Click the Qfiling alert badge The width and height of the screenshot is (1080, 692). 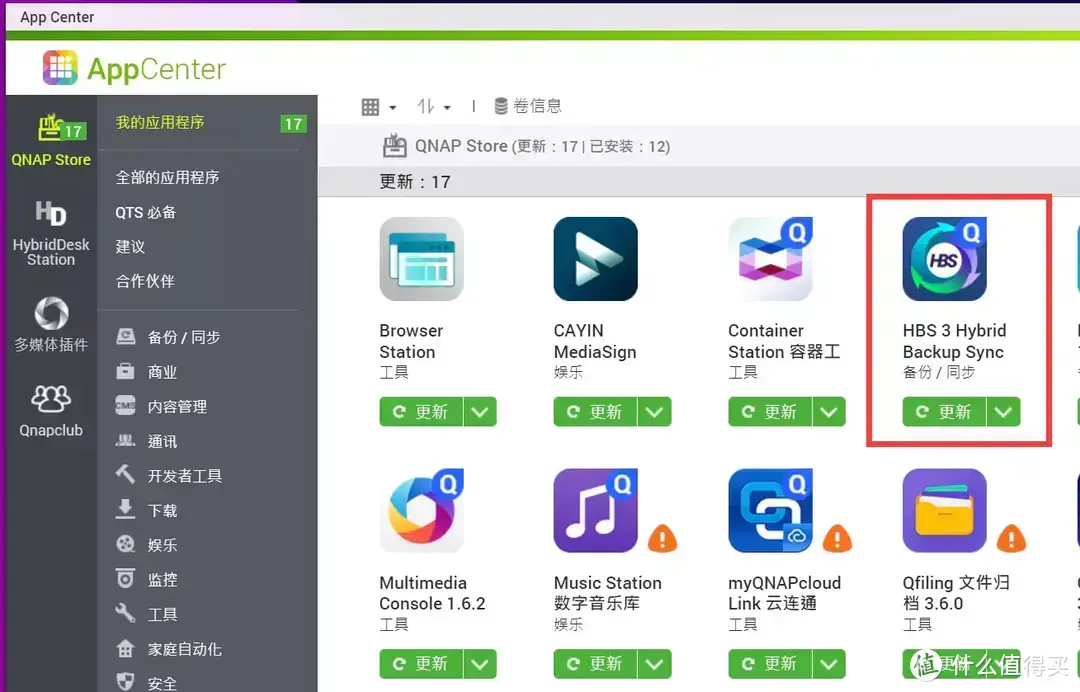pos(1011,538)
